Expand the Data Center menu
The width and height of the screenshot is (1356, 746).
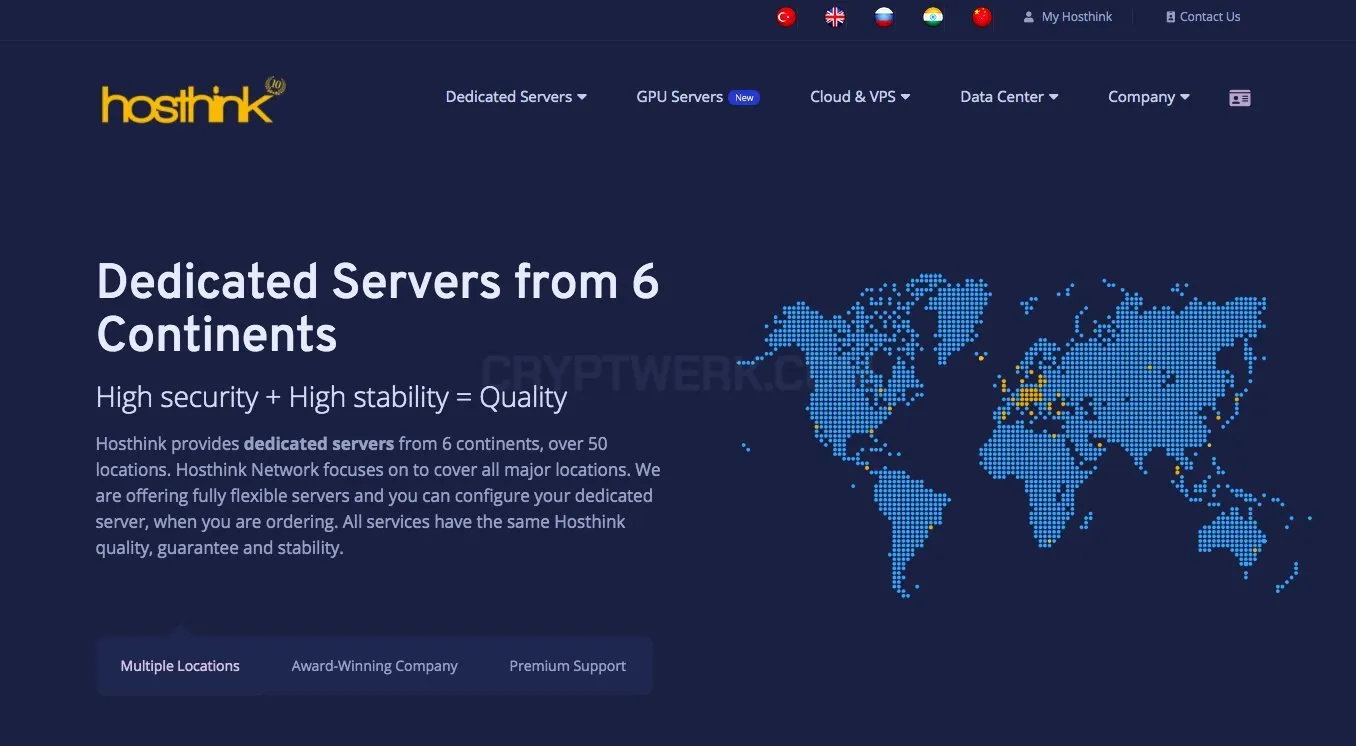click(1009, 97)
